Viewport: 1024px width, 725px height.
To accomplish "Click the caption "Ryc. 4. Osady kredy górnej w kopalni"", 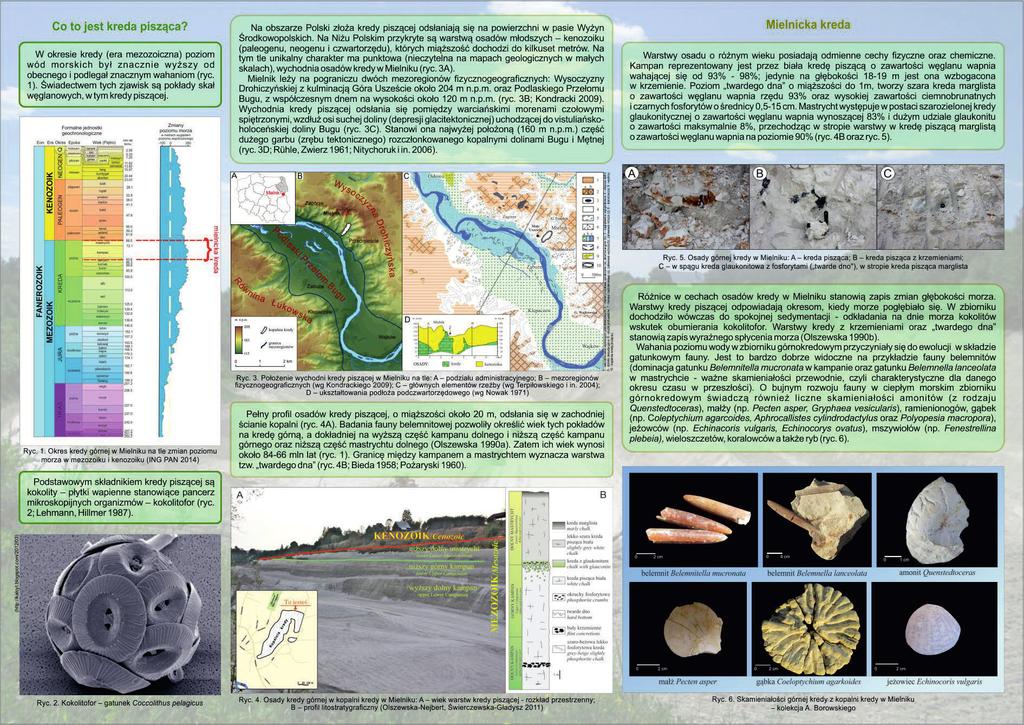I will (x=417, y=703).
